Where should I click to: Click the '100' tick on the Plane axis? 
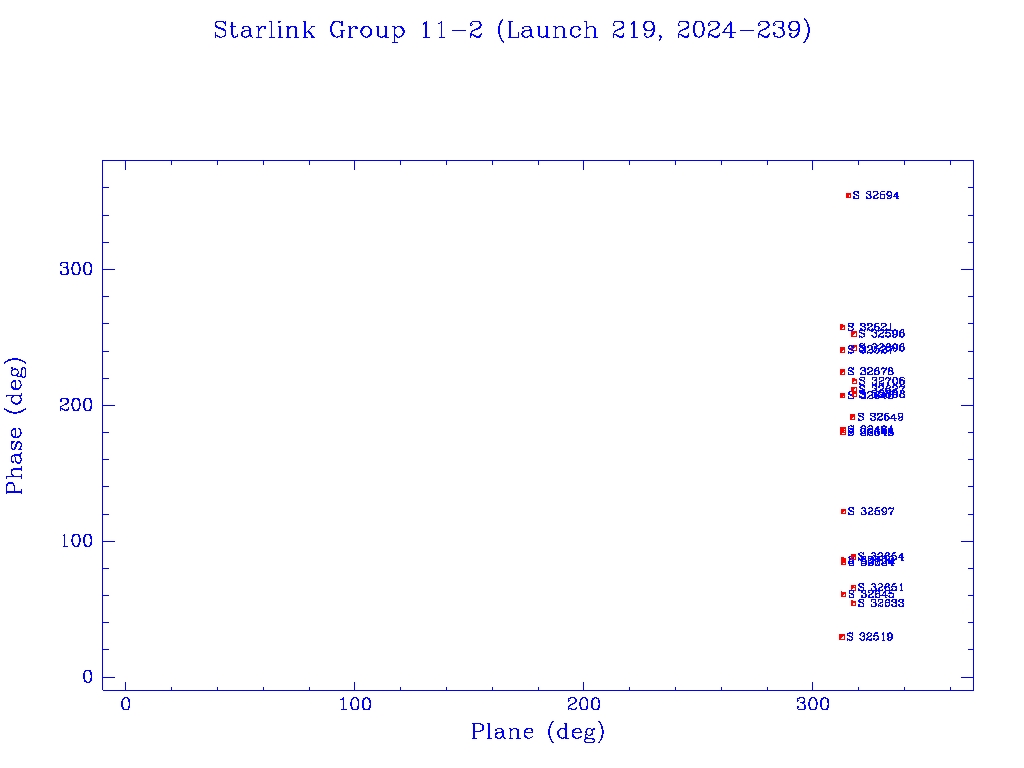[355, 704]
